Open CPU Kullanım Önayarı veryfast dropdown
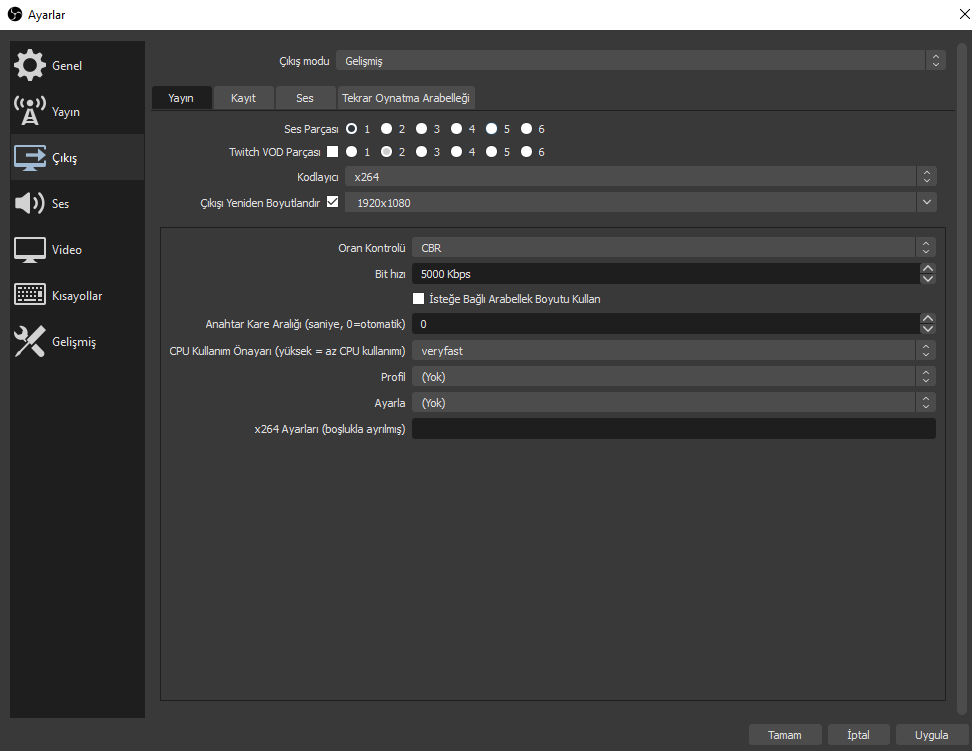 click(674, 350)
